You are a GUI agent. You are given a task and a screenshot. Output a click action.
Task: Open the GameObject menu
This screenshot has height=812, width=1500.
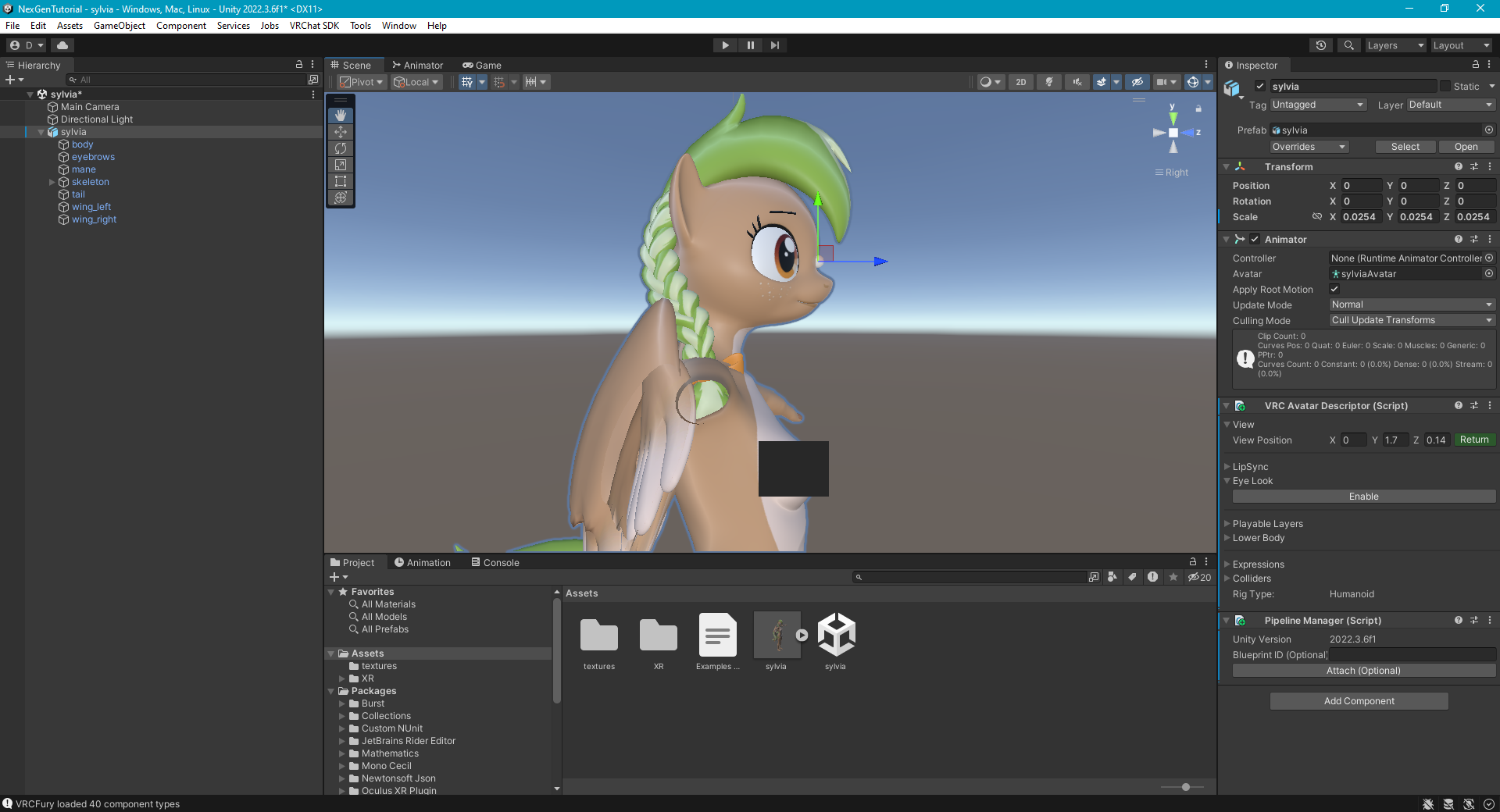coord(120,26)
